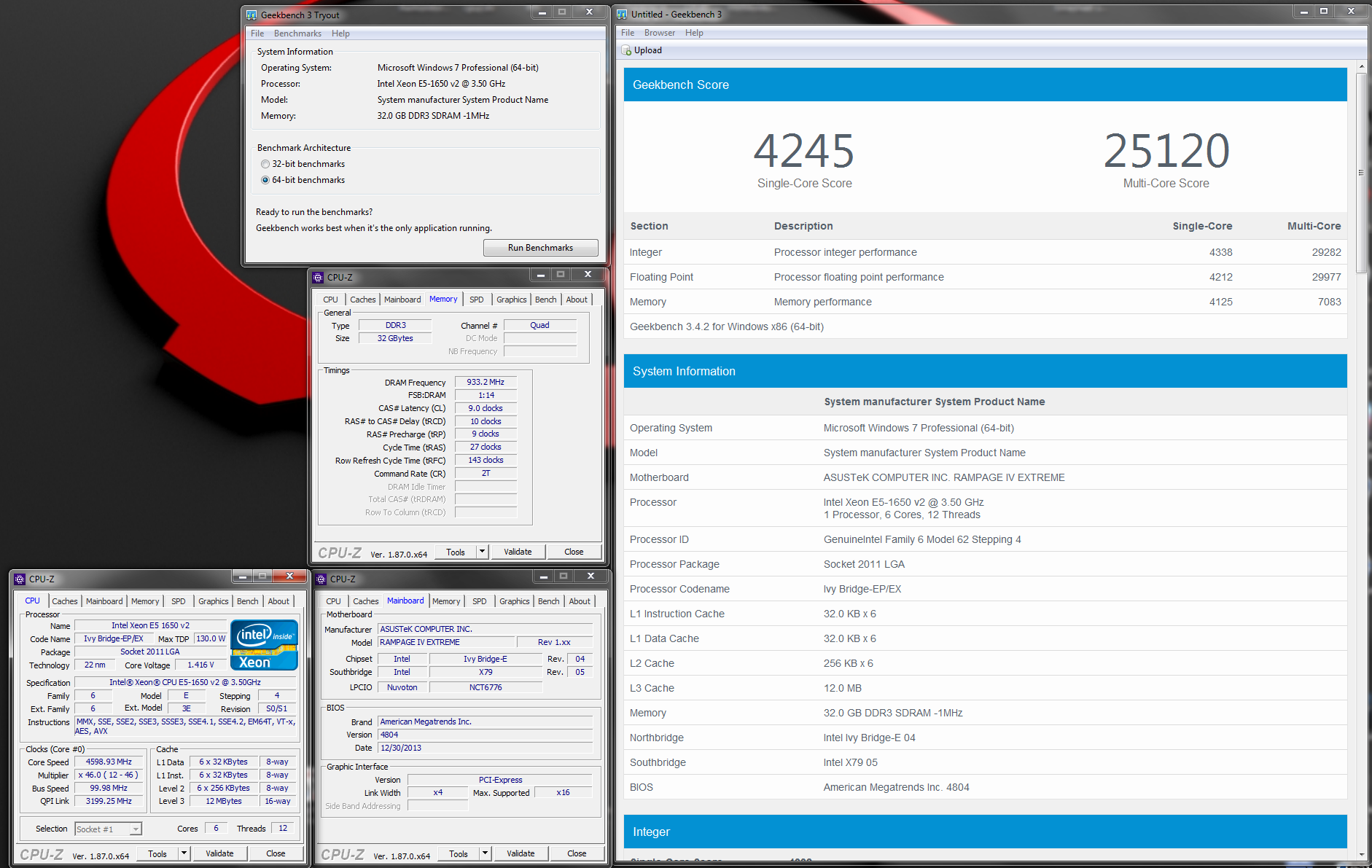Click the DRAM Frequency 933.2 MHz field
Image resolution: width=1372 pixels, height=868 pixels.
click(486, 382)
